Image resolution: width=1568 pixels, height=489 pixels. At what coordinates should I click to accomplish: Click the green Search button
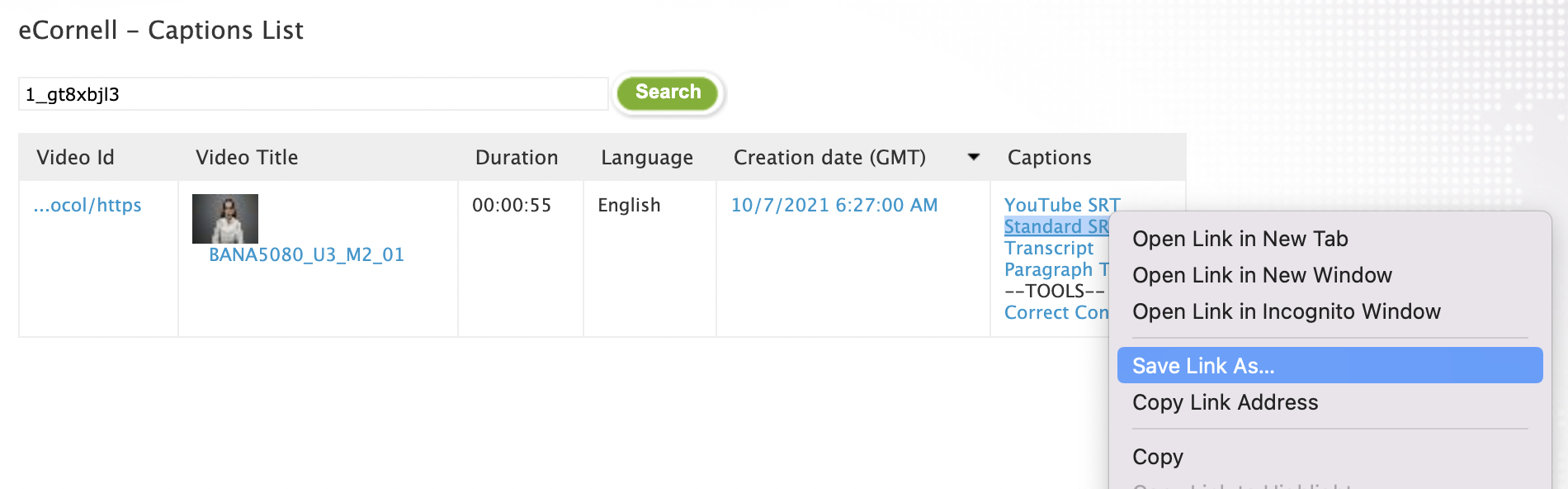coord(668,93)
